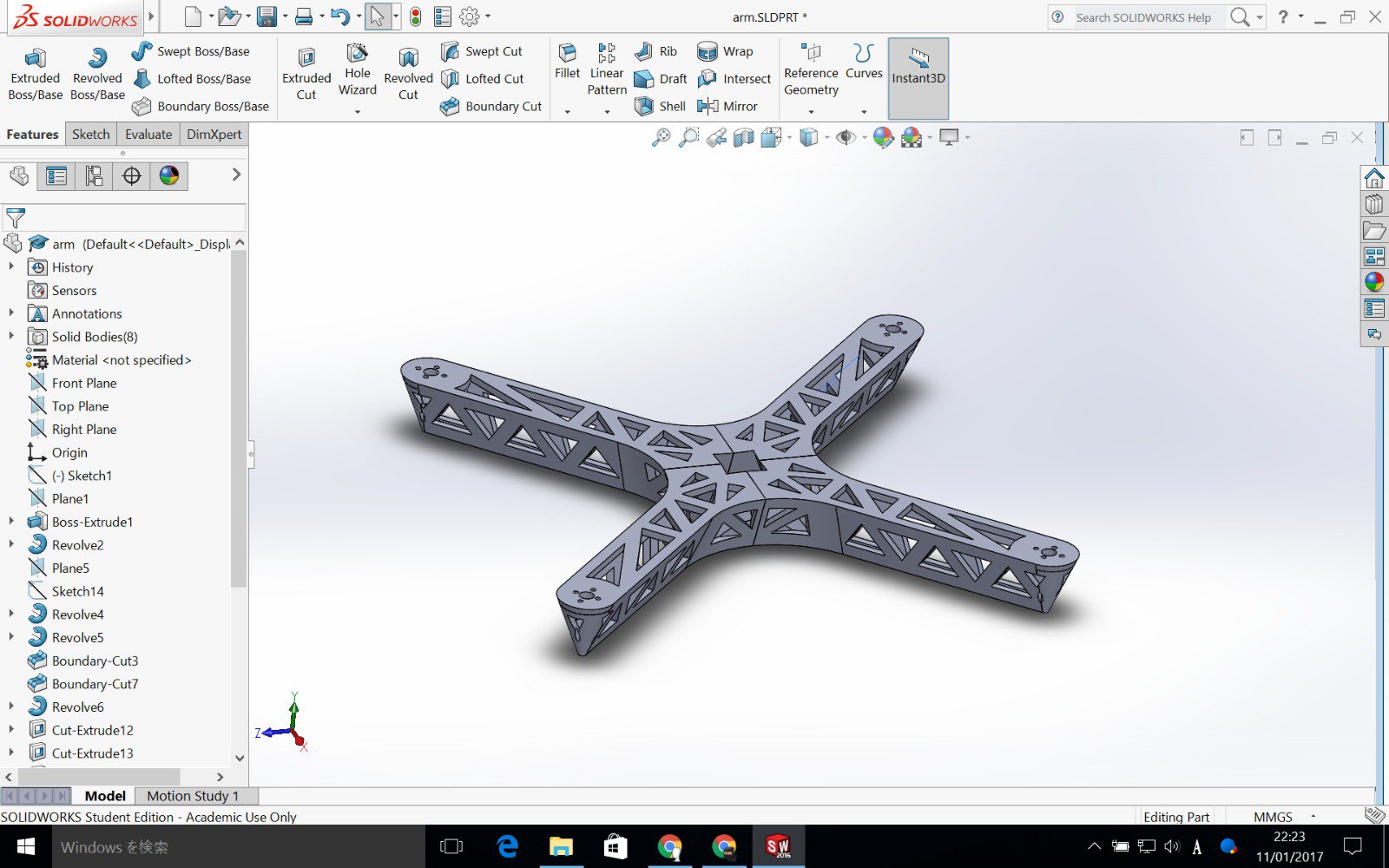Select Sketch14 in feature tree
Viewport: 1389px width, 868px height.
(77, 591)
